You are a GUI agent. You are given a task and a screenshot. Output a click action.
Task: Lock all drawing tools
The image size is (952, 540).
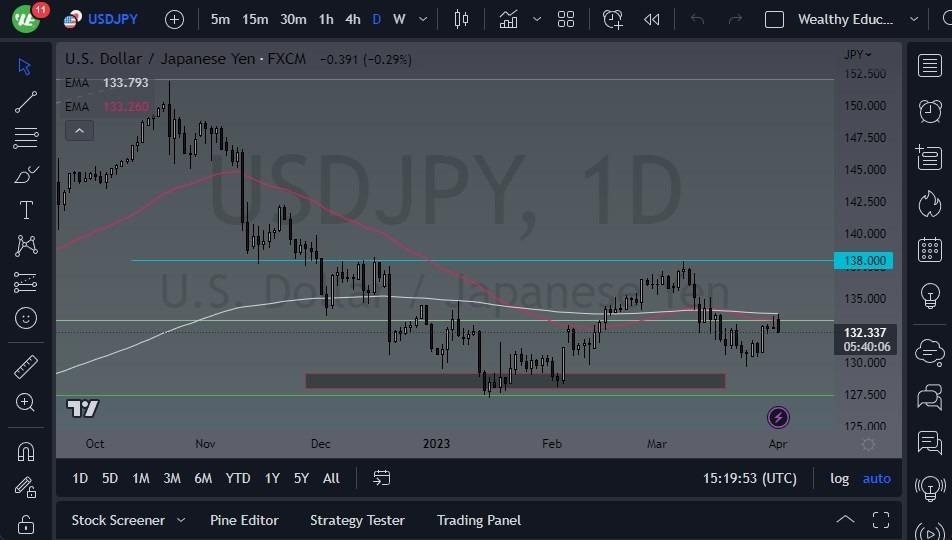(x=26, y=523)
